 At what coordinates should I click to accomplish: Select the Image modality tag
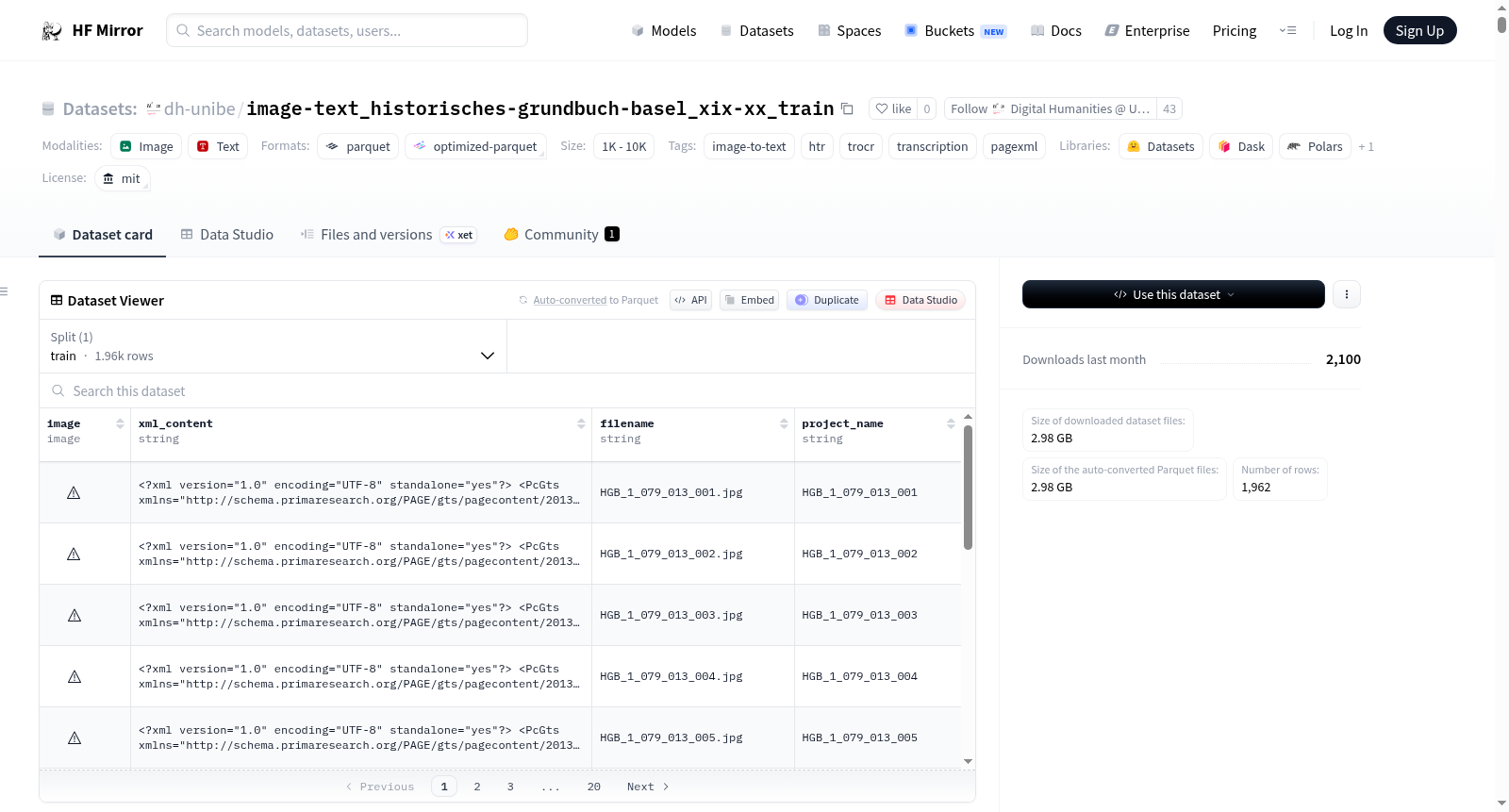(146, 146)
